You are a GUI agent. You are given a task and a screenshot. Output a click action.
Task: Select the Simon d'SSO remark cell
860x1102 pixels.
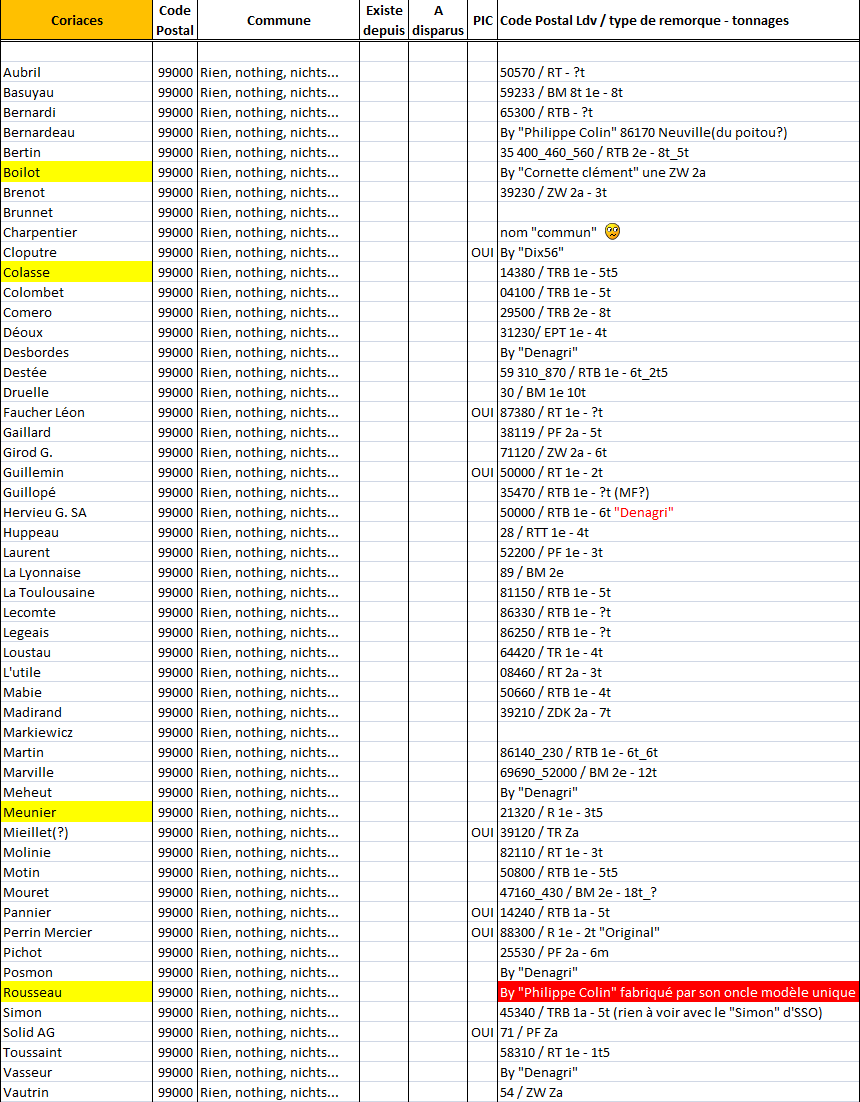click(x=679, y=1013)
